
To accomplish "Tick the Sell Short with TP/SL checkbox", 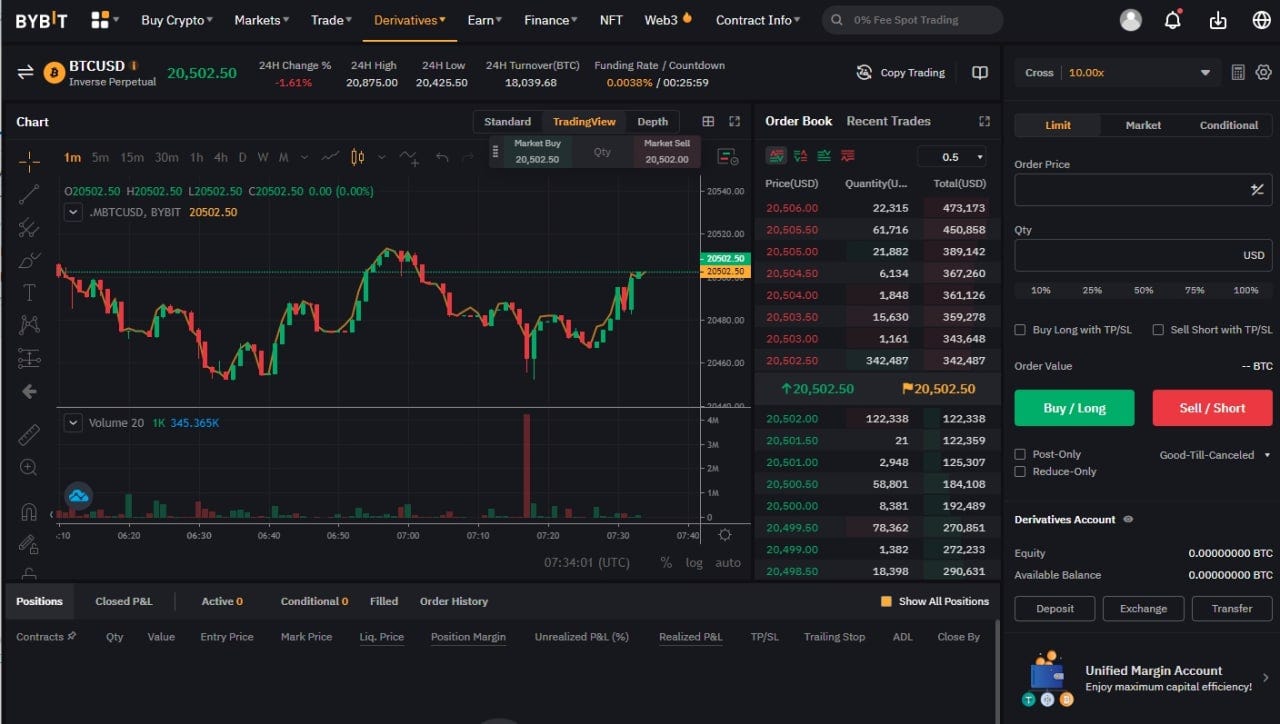I will pos(1158,329).
